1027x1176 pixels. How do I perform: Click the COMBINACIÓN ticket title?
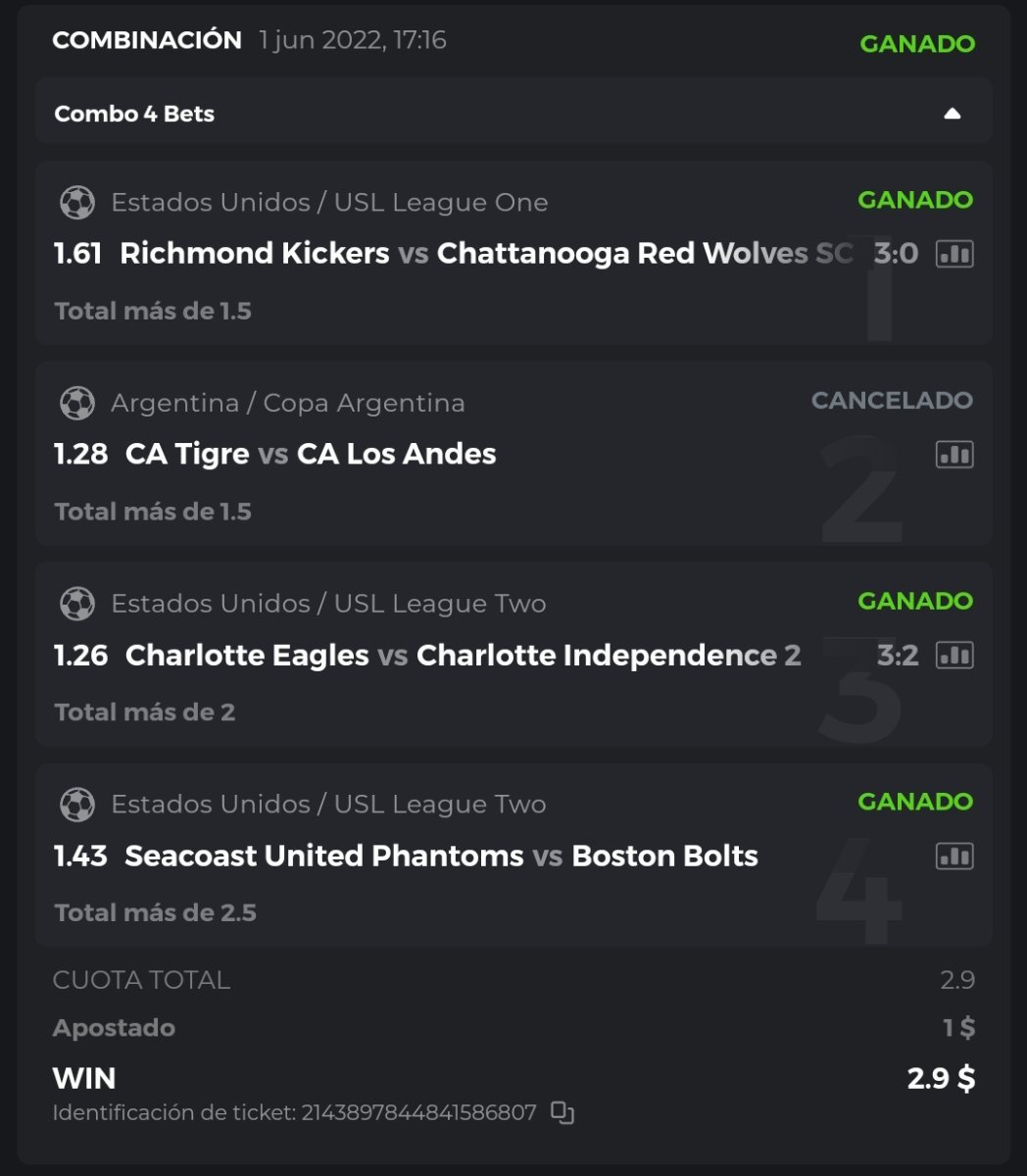pos(147,40)
